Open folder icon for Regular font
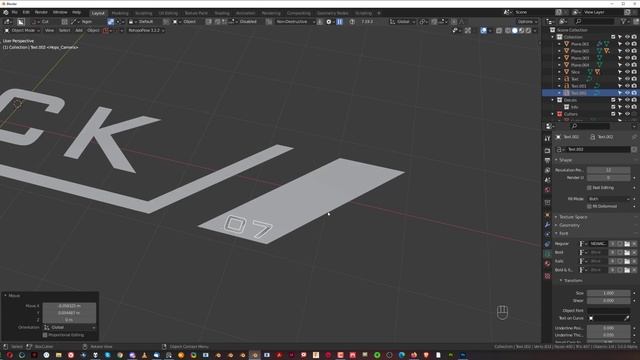This screenshot has height=360, width=640. point(627,244)
